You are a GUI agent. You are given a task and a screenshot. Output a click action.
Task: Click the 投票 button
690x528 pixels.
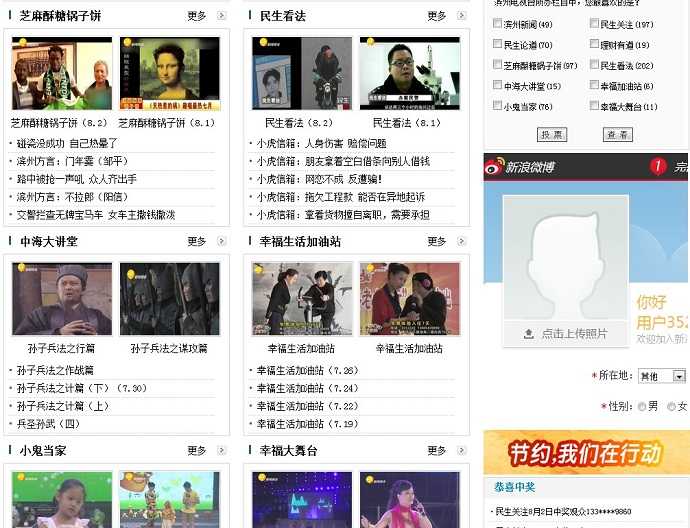pyautogui.click(x=552, y=135)
